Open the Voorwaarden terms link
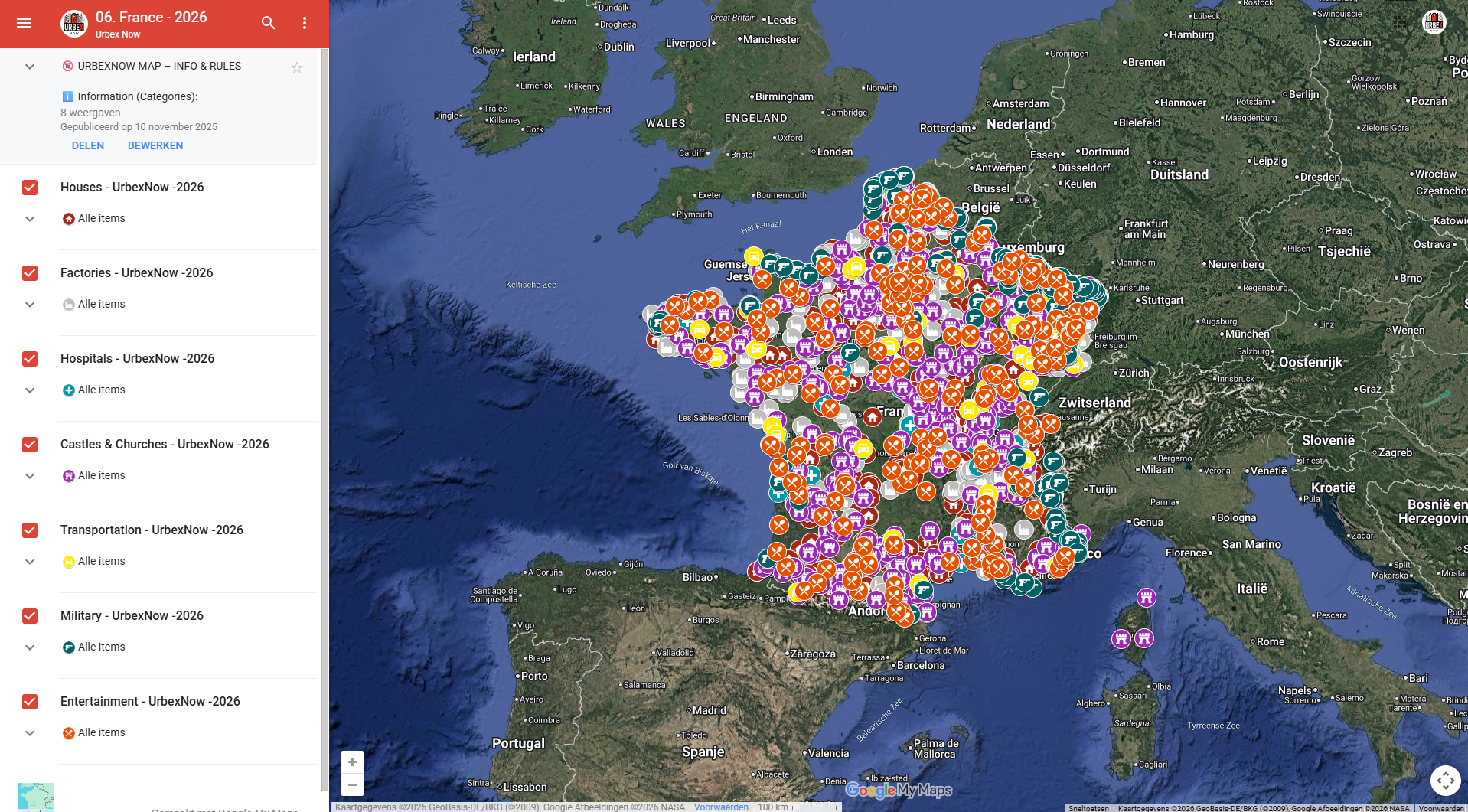This screenshot has width=1468, height=812. [x=721, y=807]
